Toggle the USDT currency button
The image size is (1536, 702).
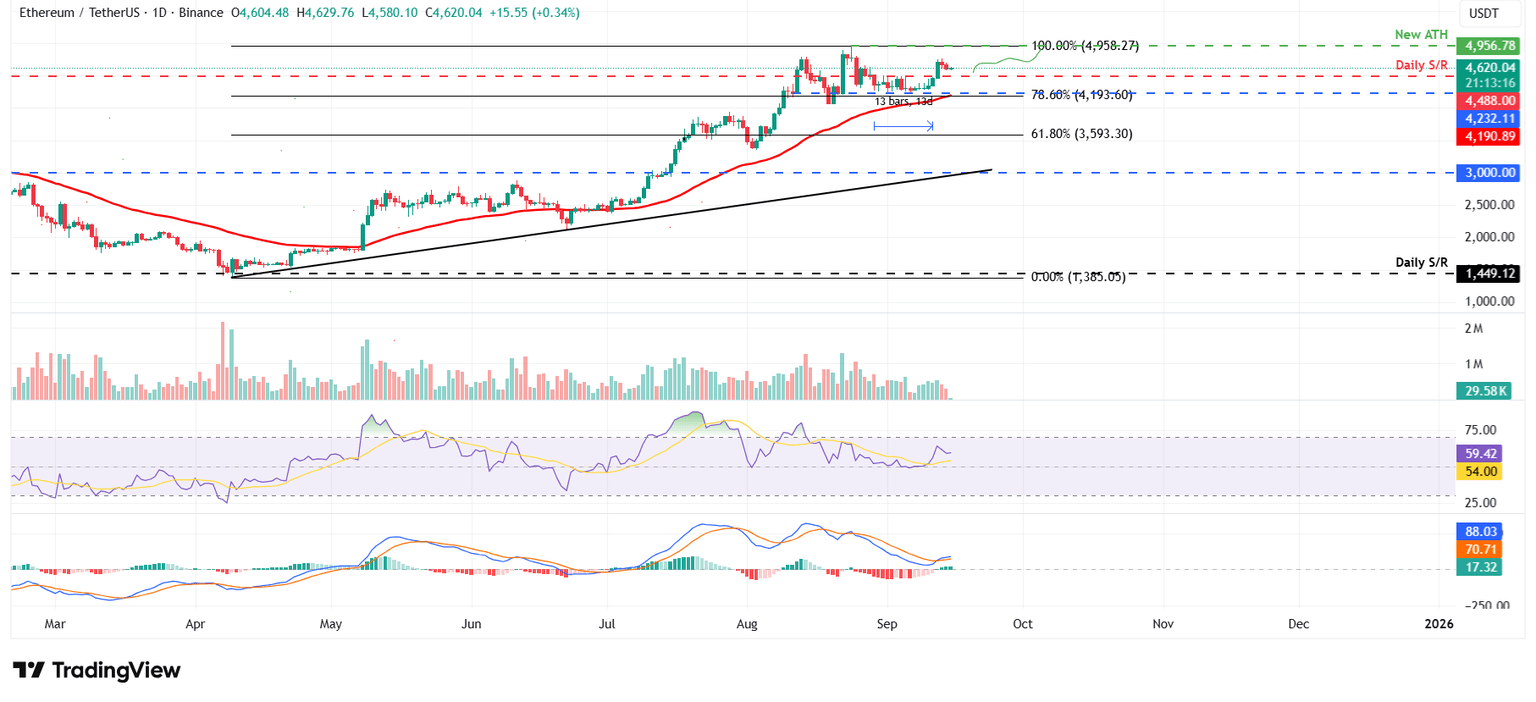(1489, 13)
